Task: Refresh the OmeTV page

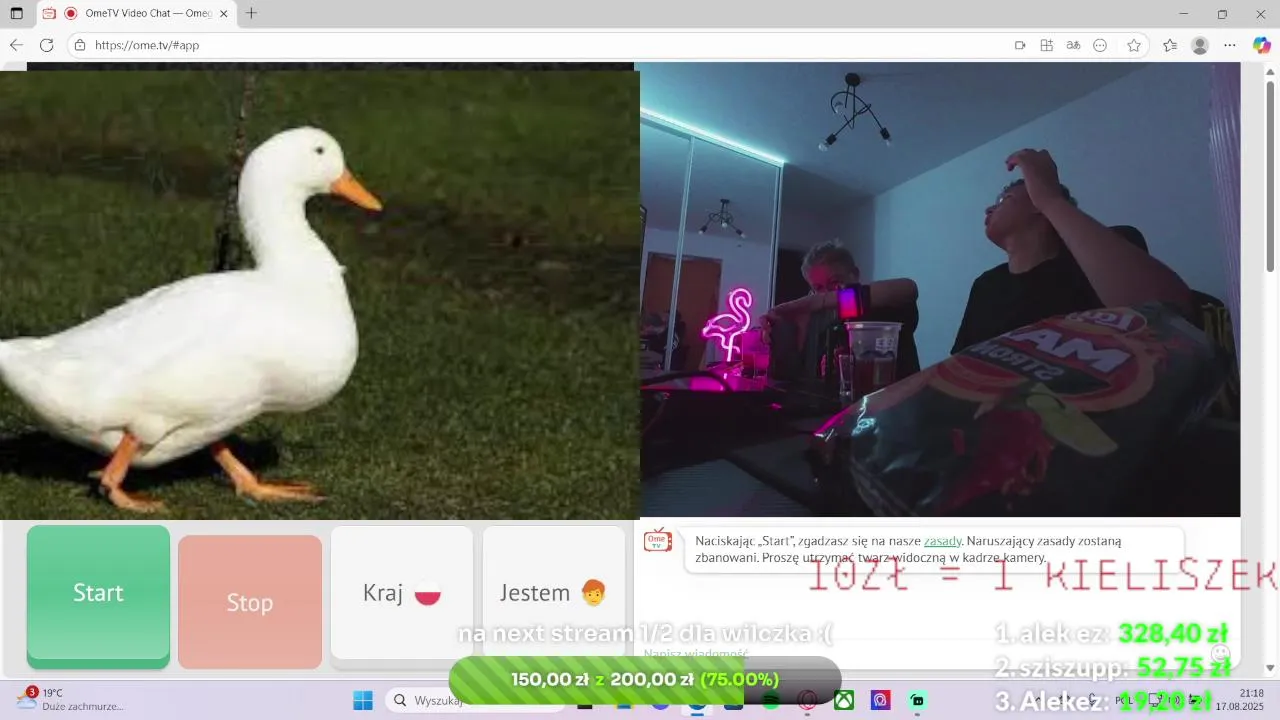Action: (x=46, y=45)
